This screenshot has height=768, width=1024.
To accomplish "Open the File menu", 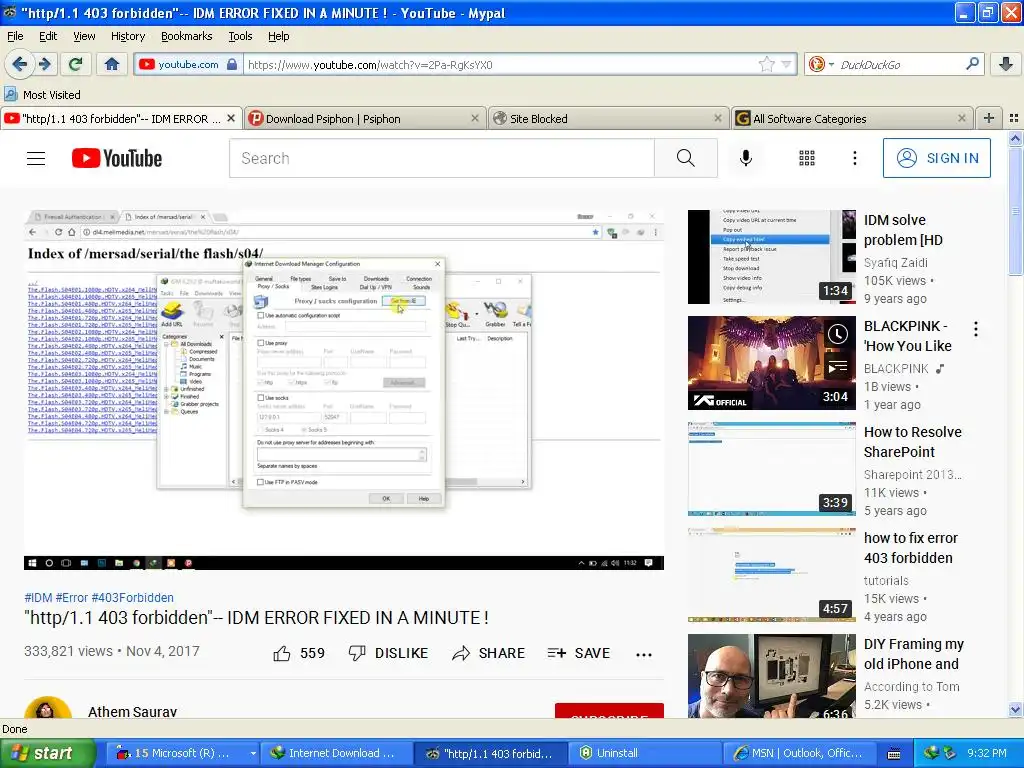I will coord(15,36).
